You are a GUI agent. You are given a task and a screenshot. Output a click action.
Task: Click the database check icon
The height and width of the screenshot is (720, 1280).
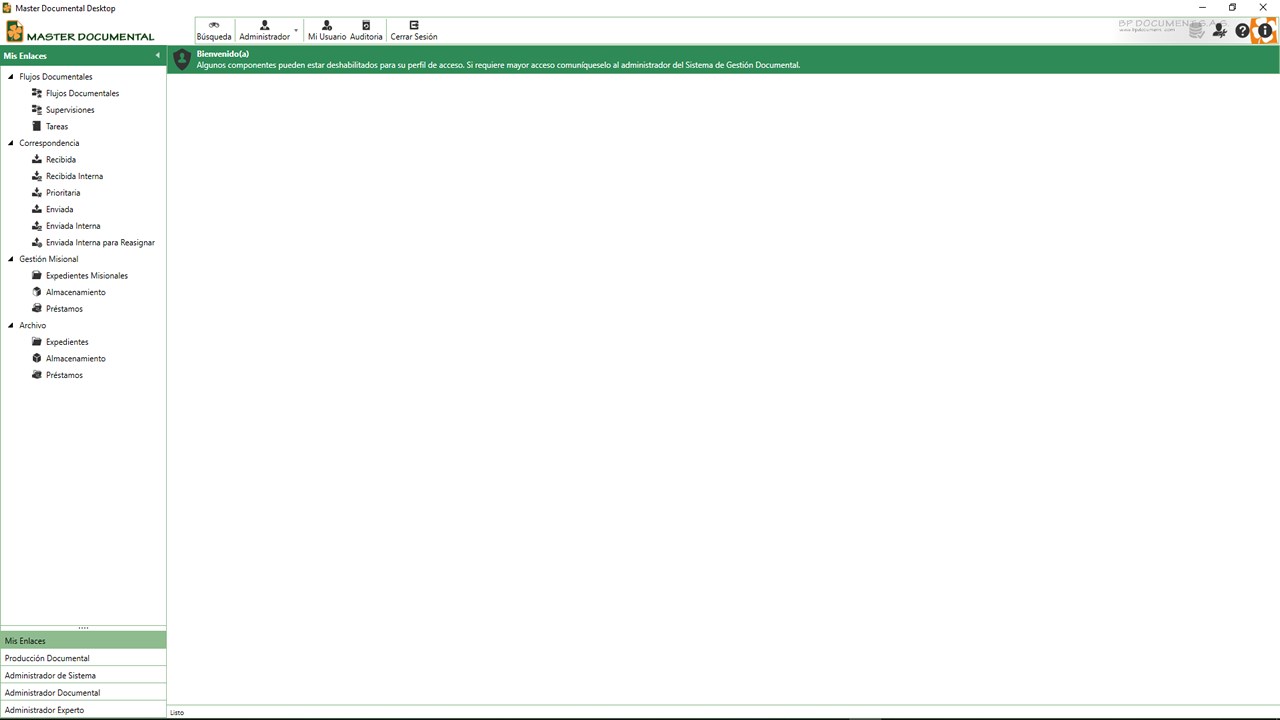[1197, 31]
